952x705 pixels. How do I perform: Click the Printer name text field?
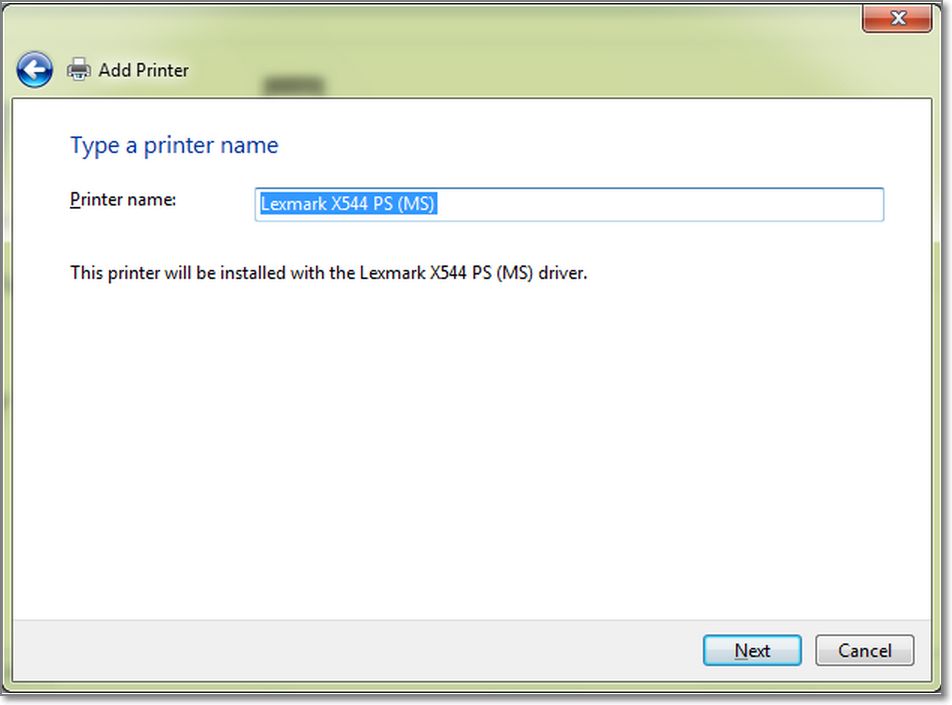569,204
